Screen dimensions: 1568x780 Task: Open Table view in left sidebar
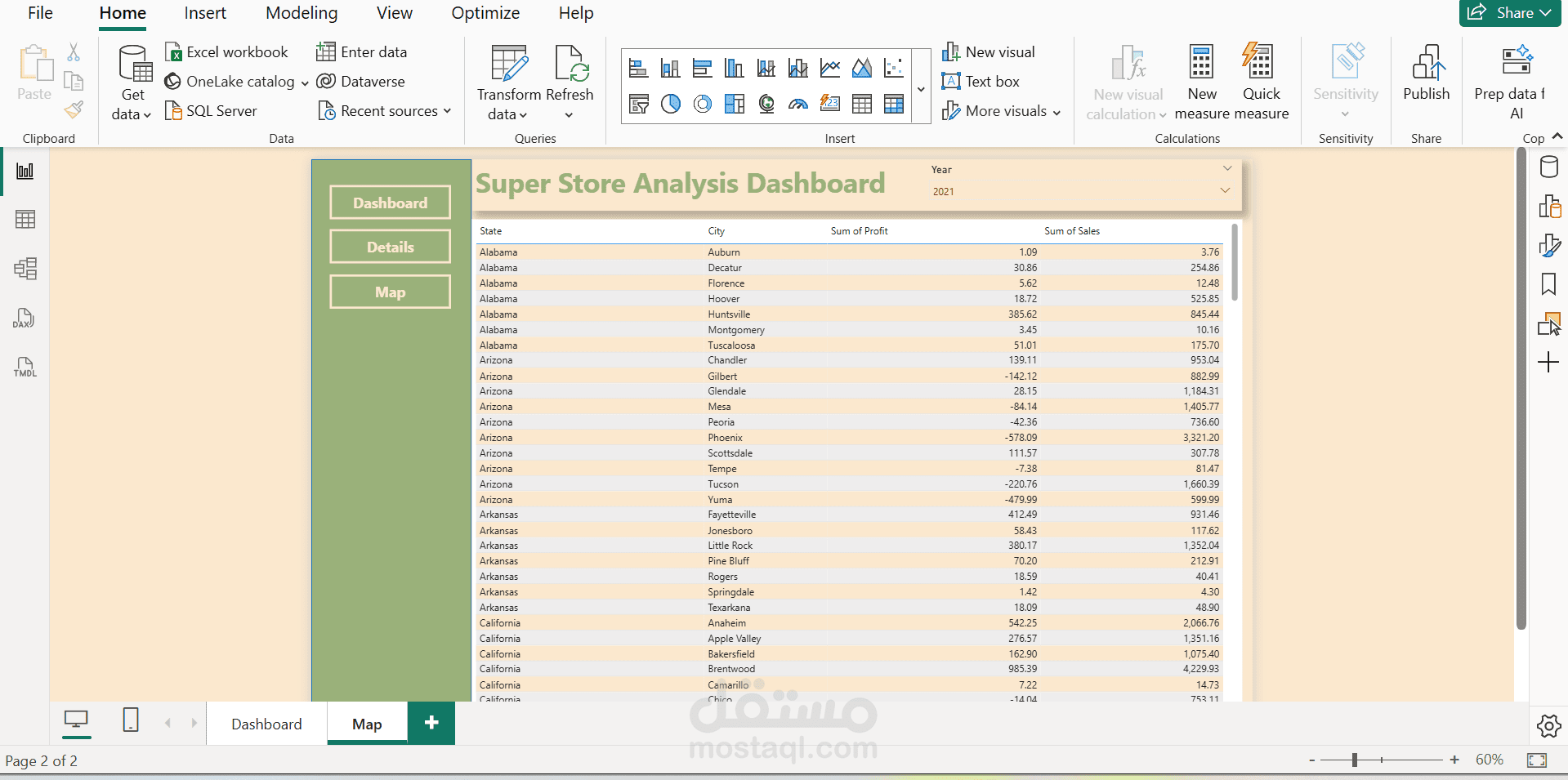pos(25,220)
